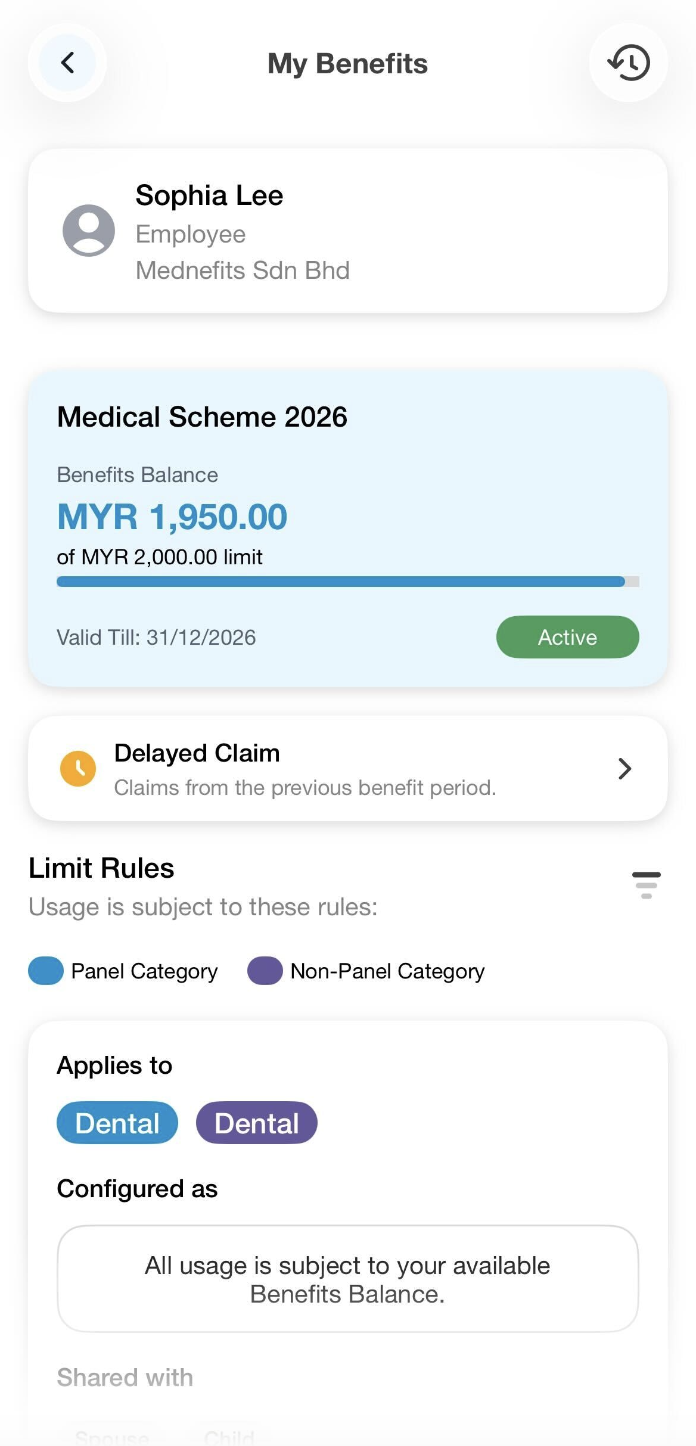
Task: Tap the Valid Till date text
Action: tap(156, 637)
